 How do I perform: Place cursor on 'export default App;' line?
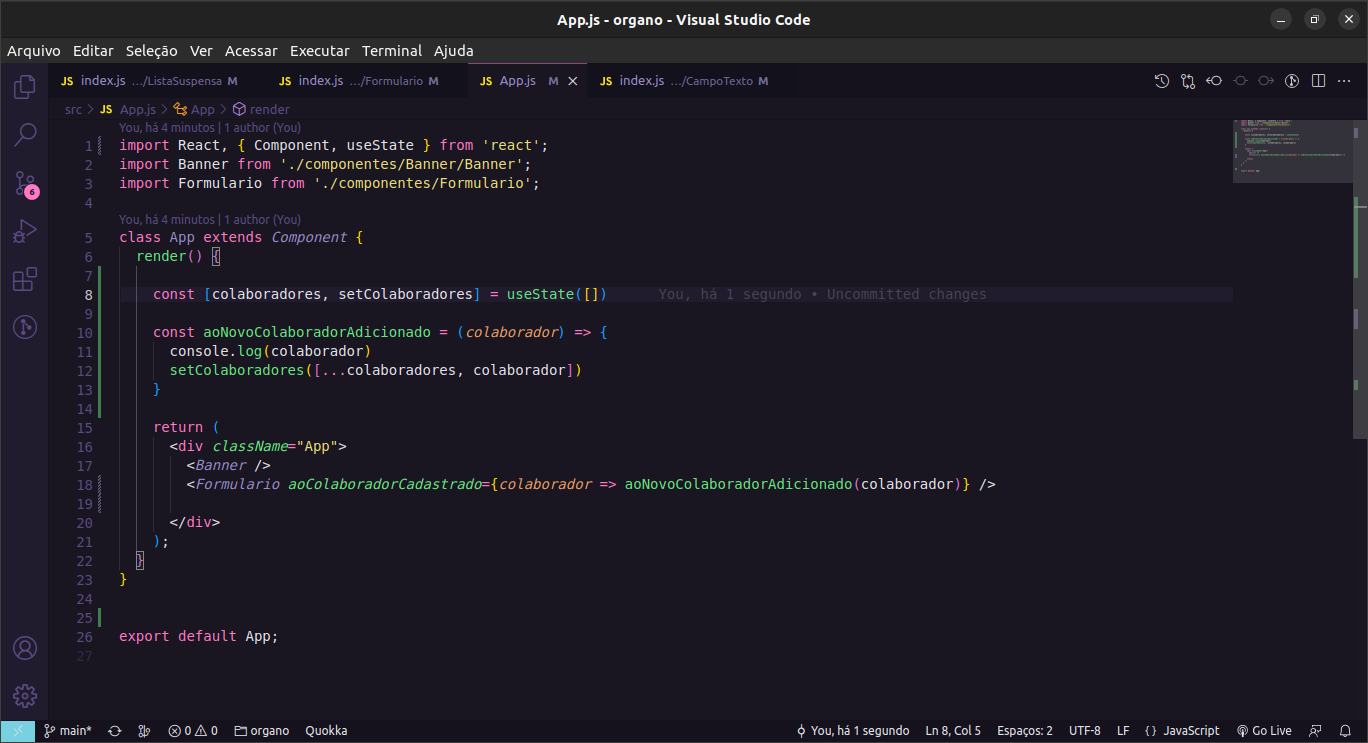coord(199,636)
